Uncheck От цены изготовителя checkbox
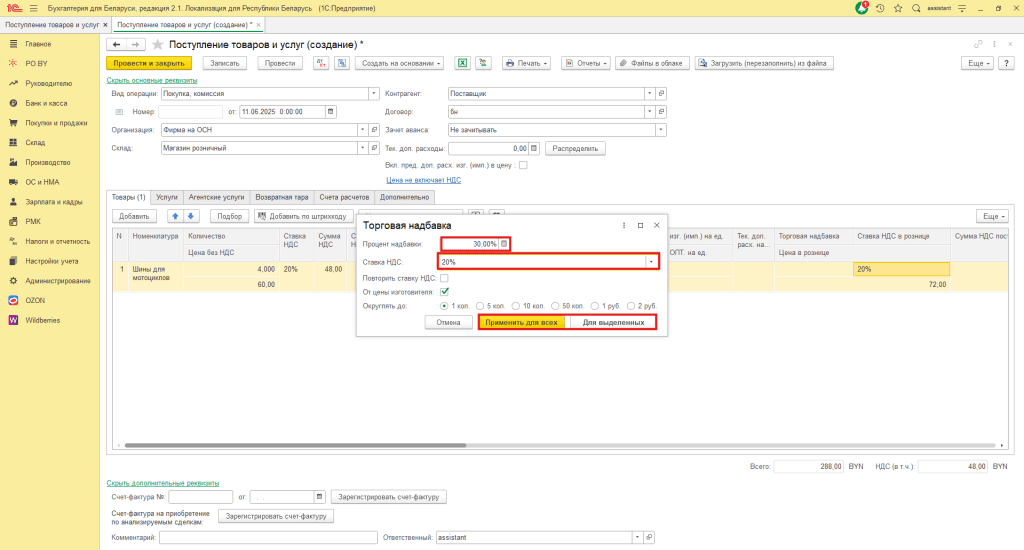 (x=444, y=291)
